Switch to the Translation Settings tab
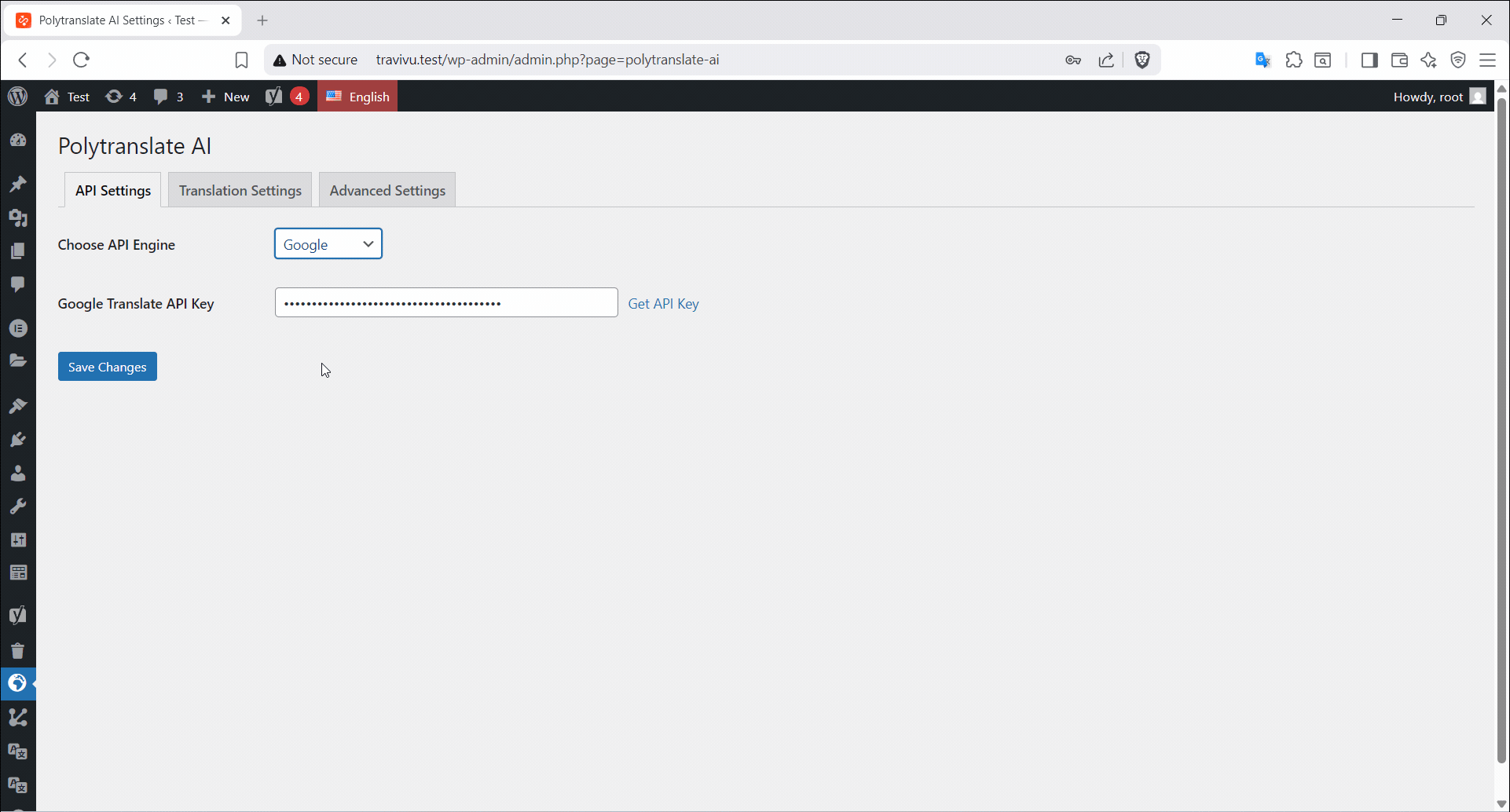This screenshot has width=1510, height=812. pos(240,189)
